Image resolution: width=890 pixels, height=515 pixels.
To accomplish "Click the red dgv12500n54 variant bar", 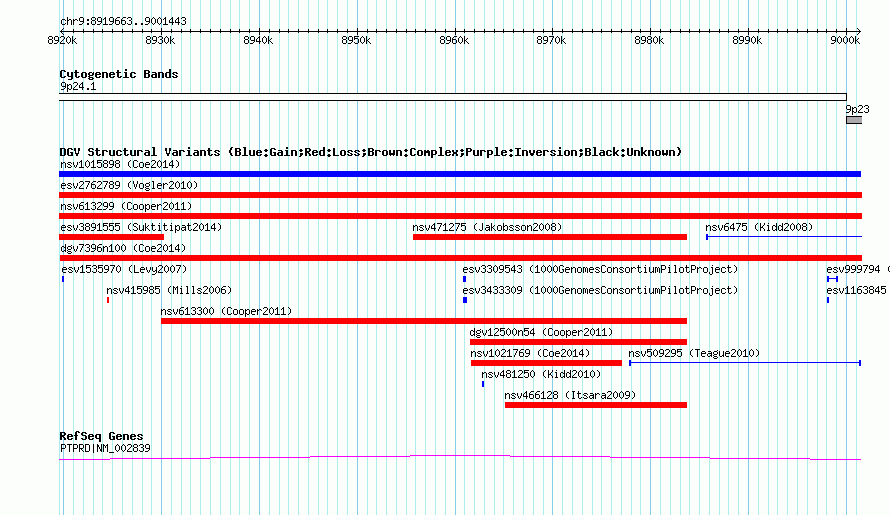I will (x=578, y=342).
